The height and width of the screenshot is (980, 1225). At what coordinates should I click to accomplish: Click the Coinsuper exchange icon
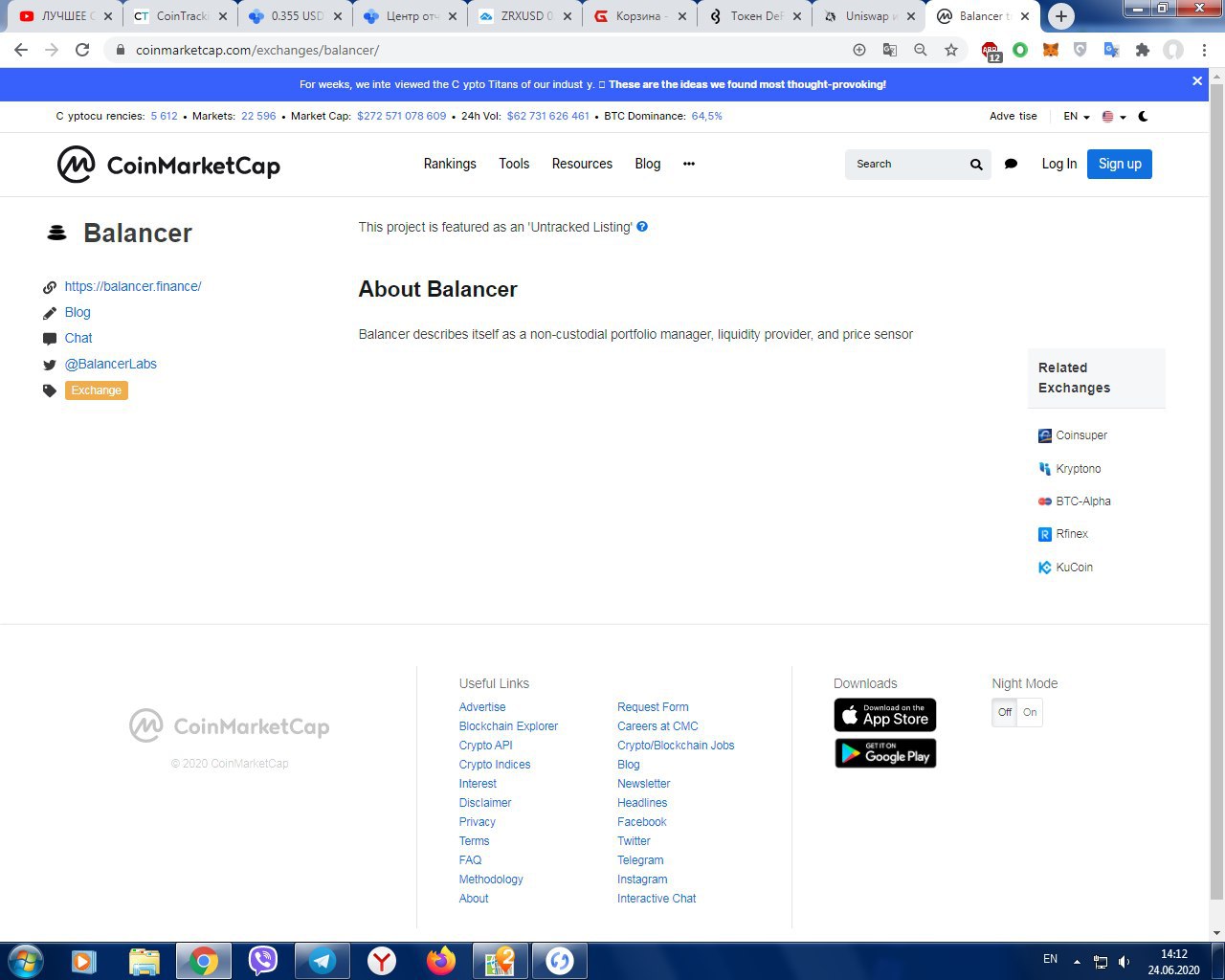coord(1045,435)
